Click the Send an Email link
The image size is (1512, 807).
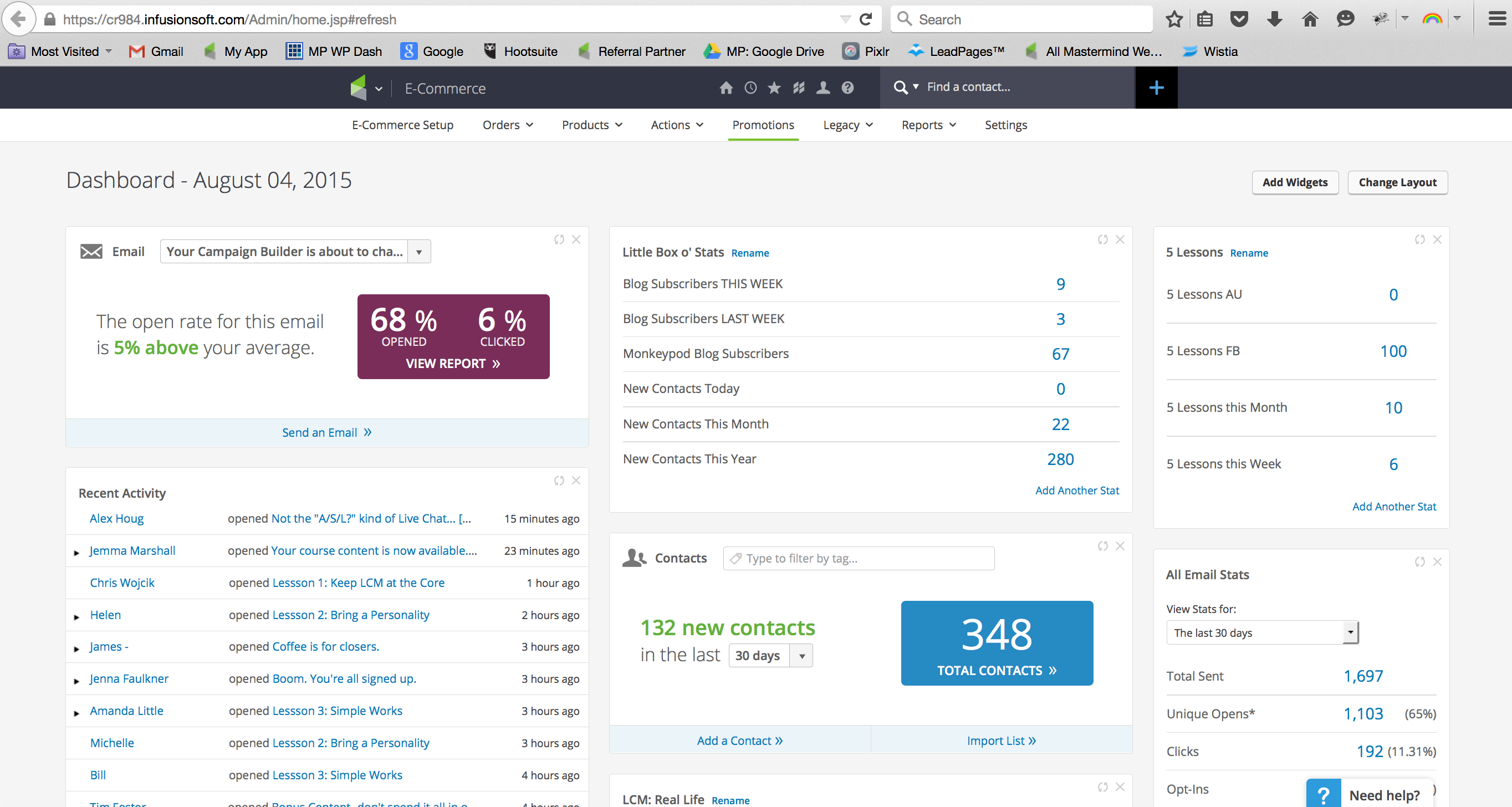(x=326, y=432)
